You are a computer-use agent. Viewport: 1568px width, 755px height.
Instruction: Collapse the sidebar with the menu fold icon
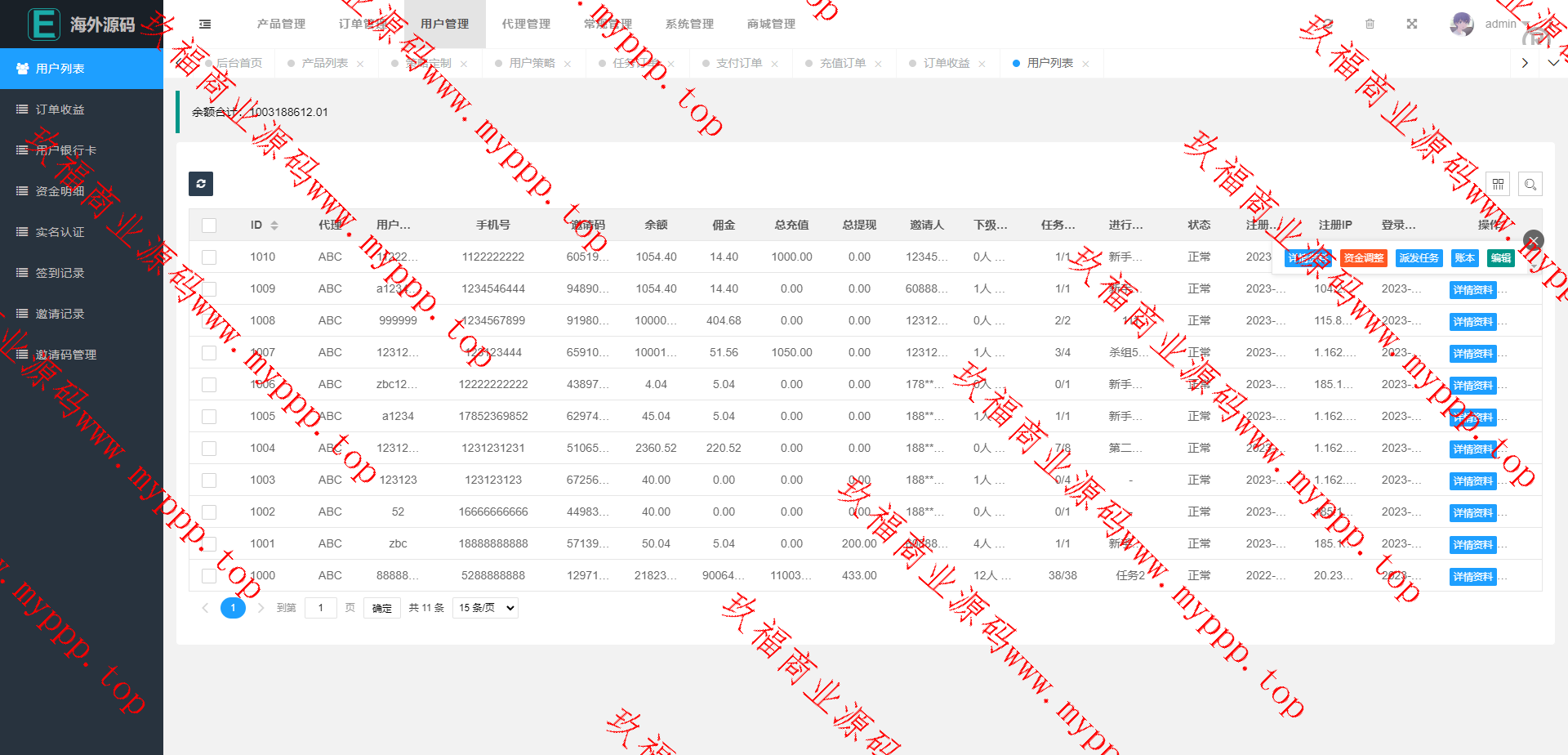(x=205, y=25)
